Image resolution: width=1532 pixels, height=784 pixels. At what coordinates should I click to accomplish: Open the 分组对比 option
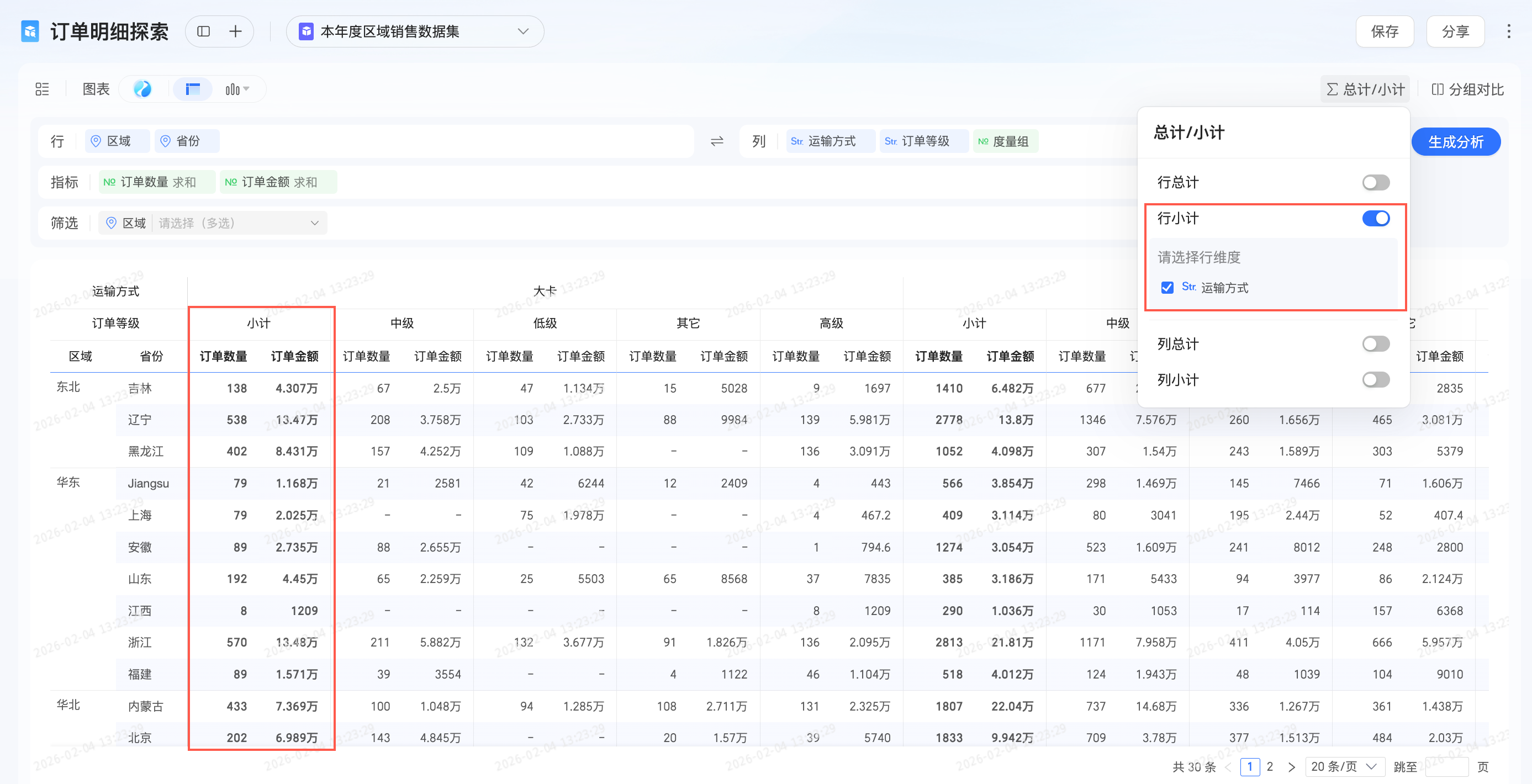tap(1468, 89)
